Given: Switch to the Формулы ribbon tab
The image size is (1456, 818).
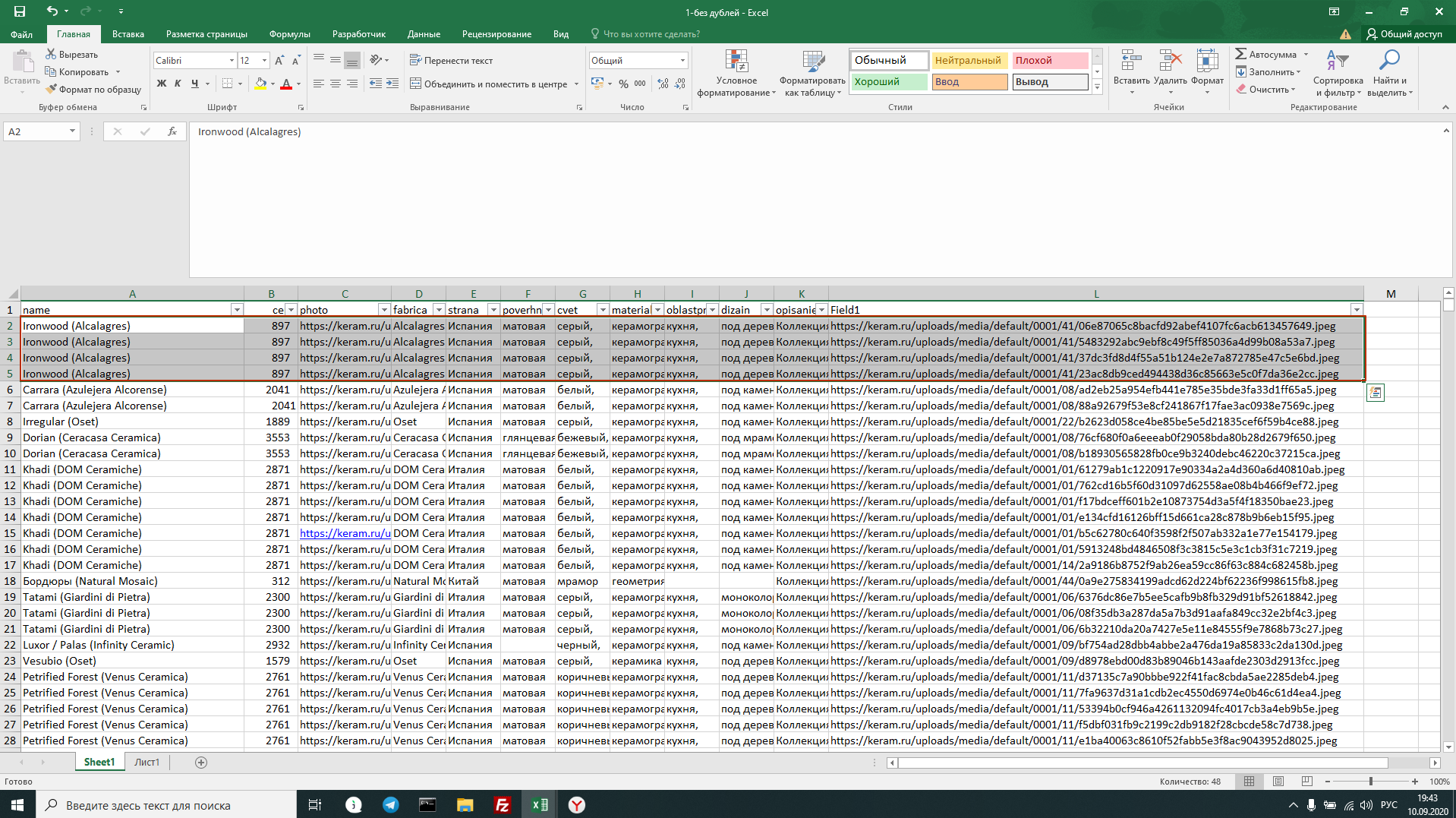Looking at the screenshot, I should click(x=289, y=34).
